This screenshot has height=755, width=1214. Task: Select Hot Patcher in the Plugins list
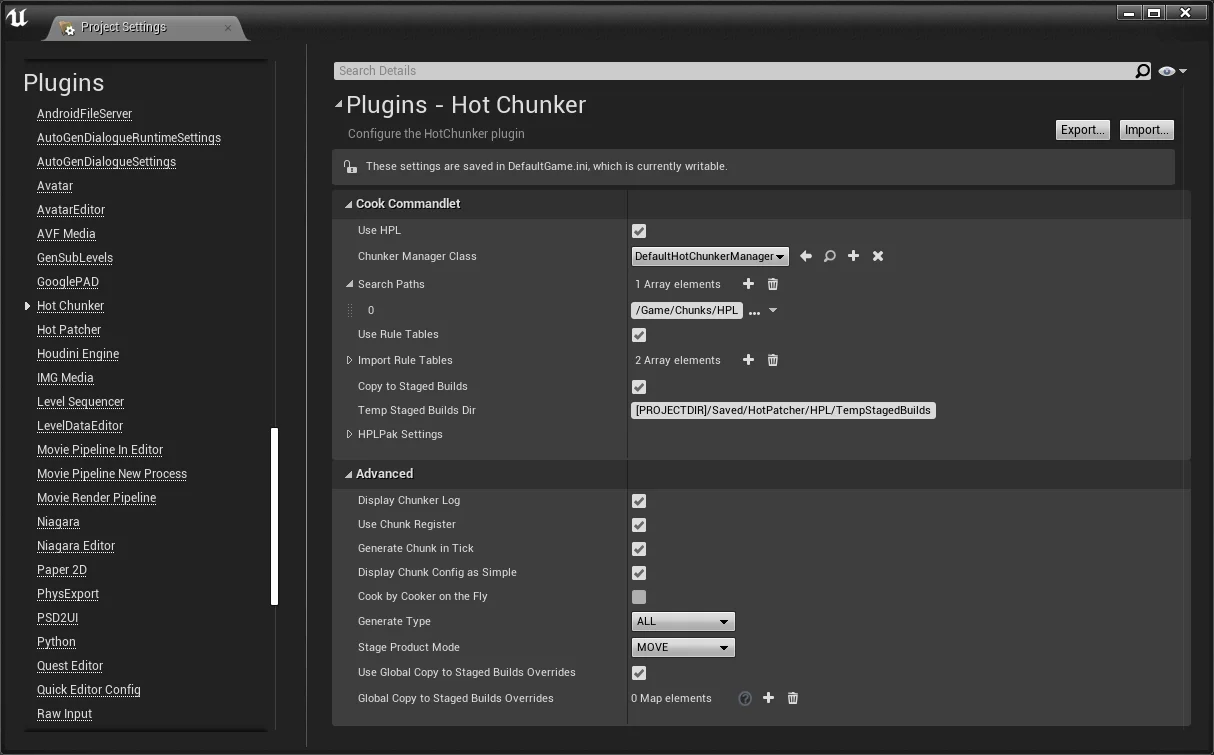69,330
